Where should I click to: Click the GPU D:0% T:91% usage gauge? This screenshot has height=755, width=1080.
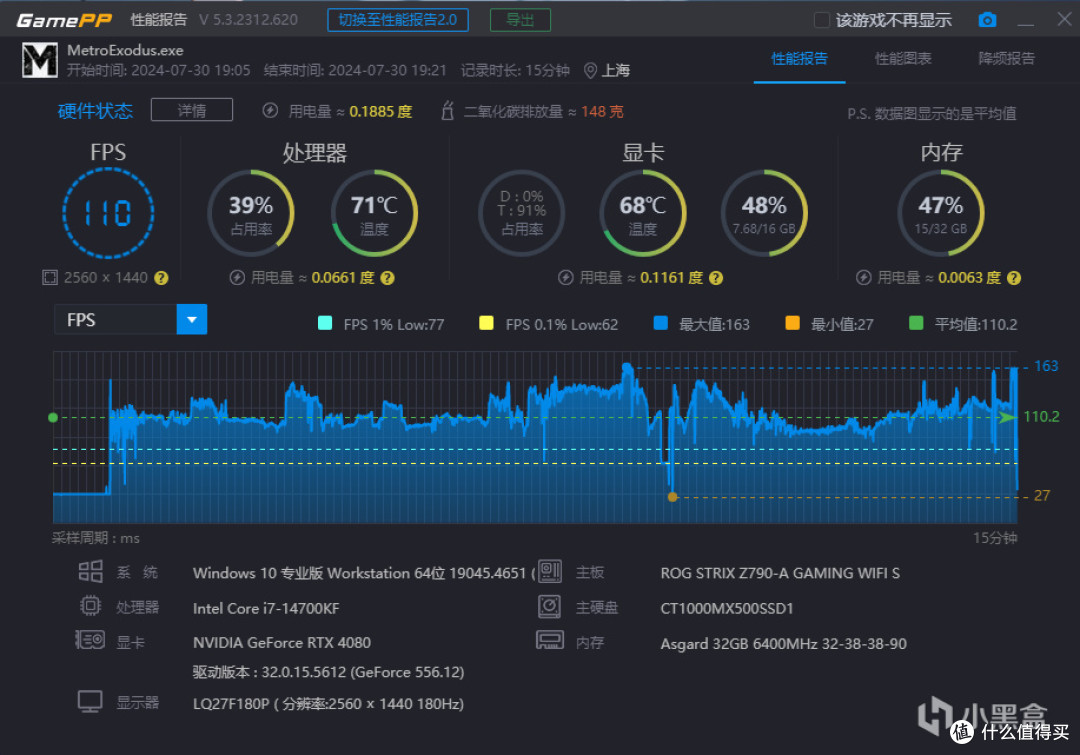[x=521, y=213]
